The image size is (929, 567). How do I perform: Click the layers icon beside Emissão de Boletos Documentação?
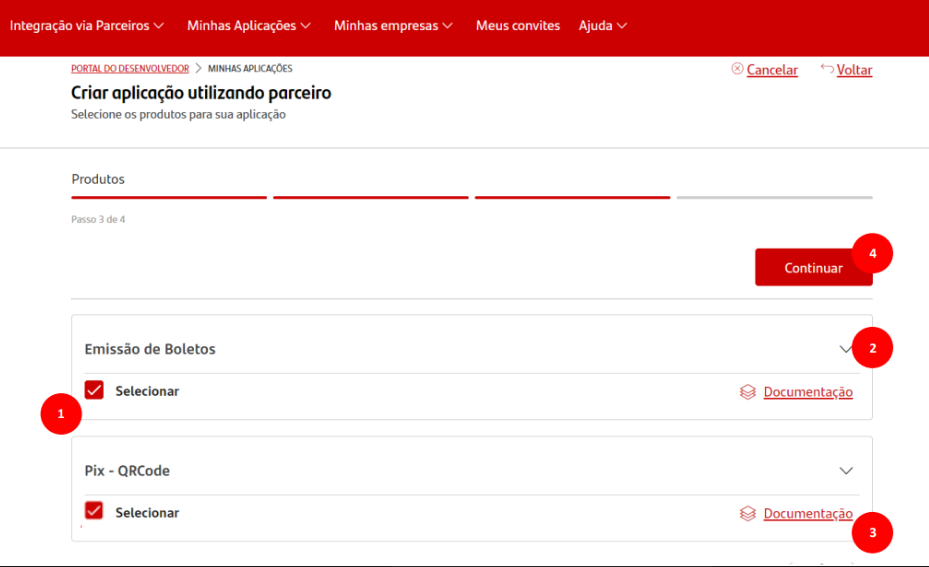748,392
